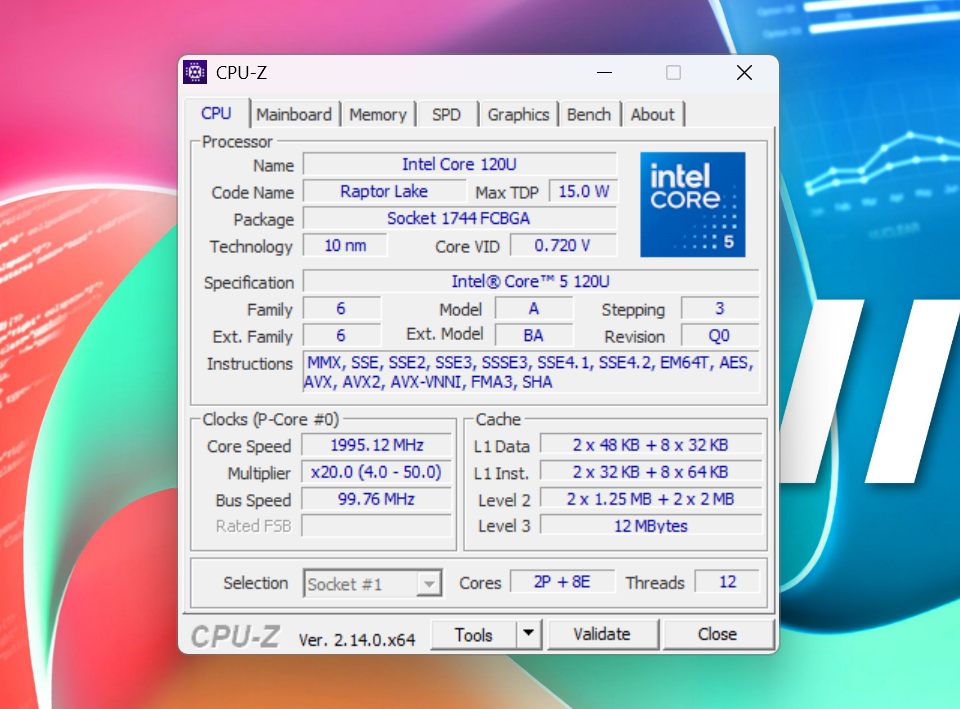Click the Core Speed value 1995.12 MHz

click(377, 445)
